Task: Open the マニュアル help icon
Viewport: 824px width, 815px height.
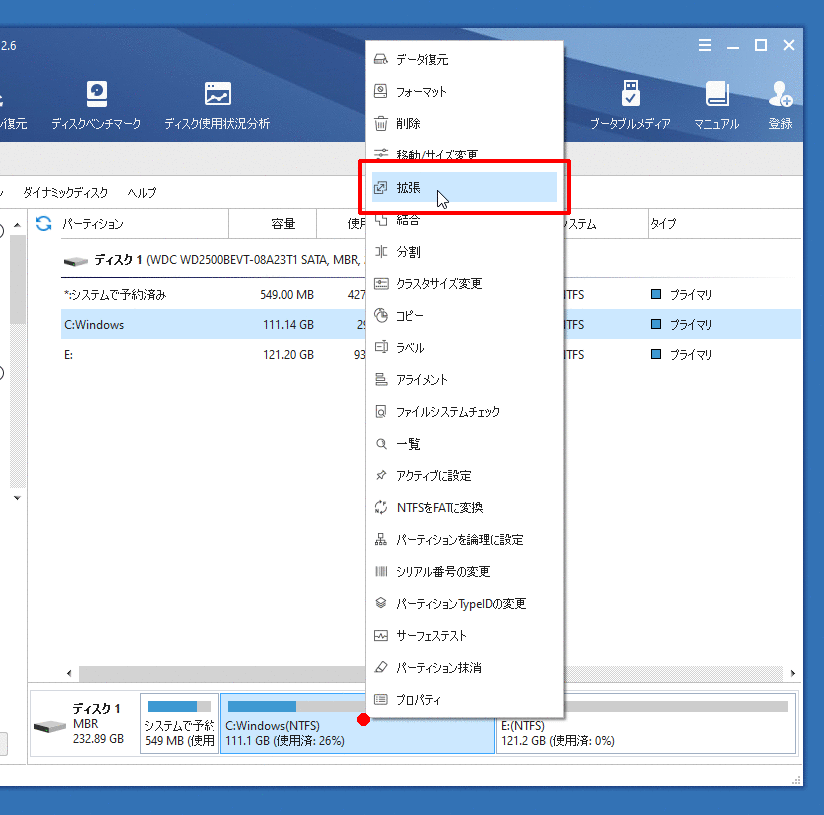Action: (716, 106)
